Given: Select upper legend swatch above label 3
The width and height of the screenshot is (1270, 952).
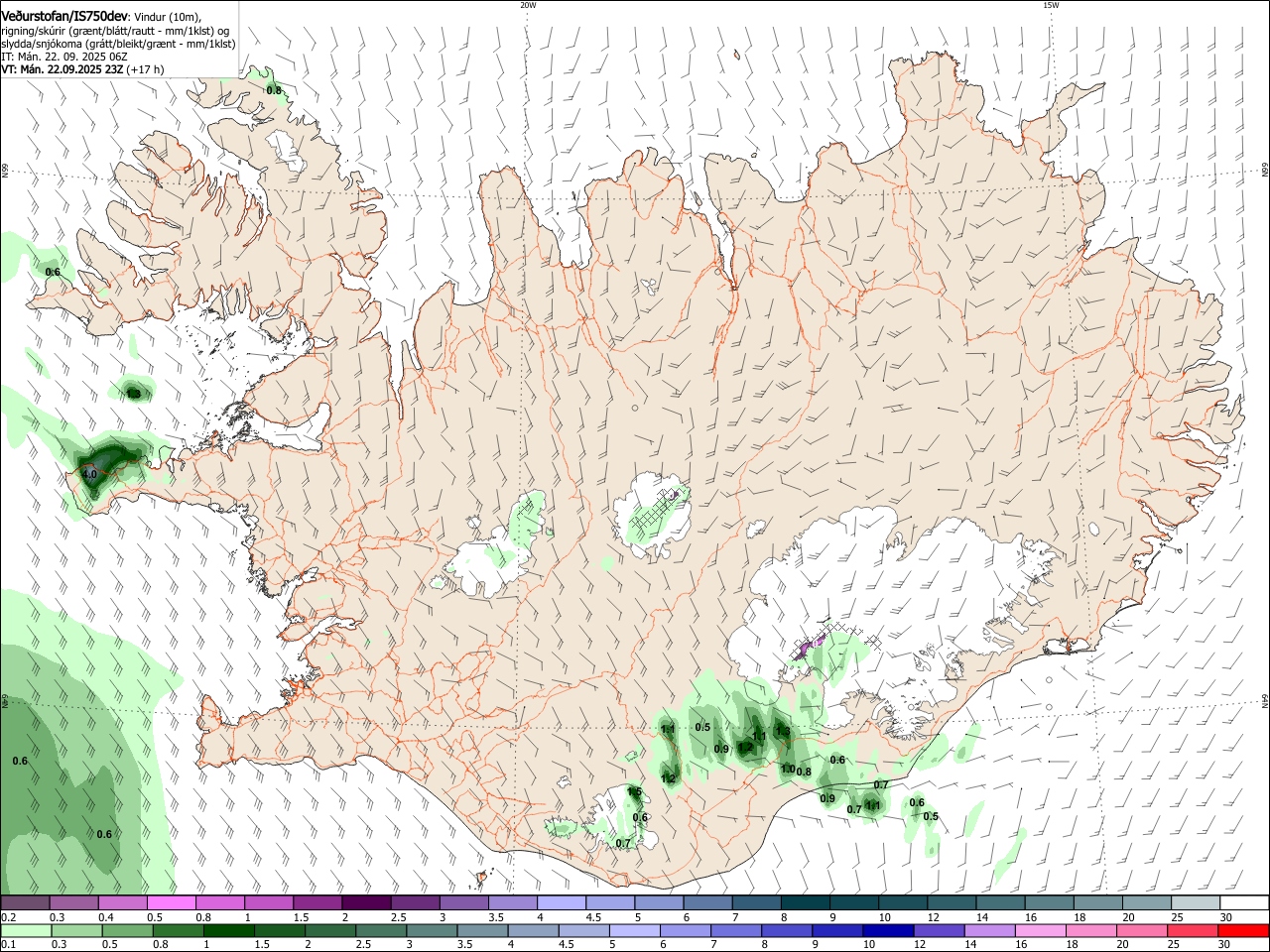Looking at the screenshot, I should click(x=464, y=902).
